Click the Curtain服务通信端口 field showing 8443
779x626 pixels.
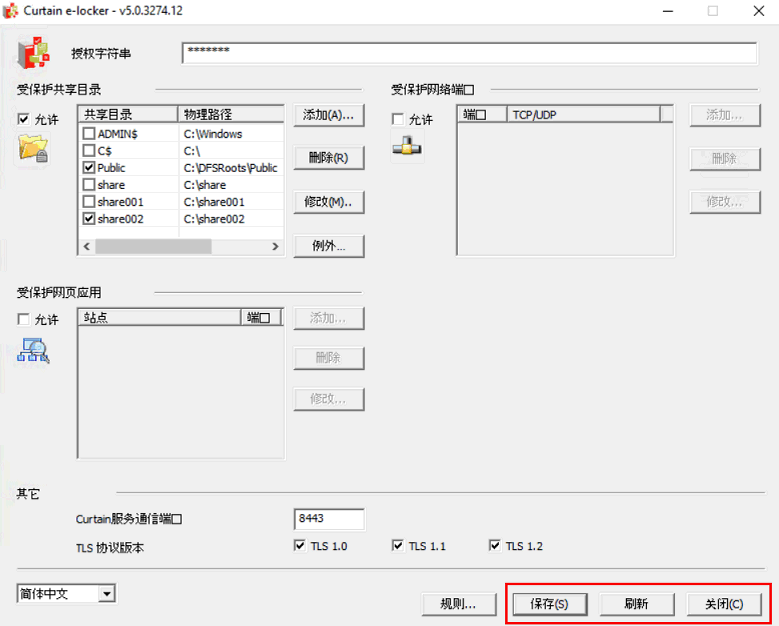[x=329, y=519]
